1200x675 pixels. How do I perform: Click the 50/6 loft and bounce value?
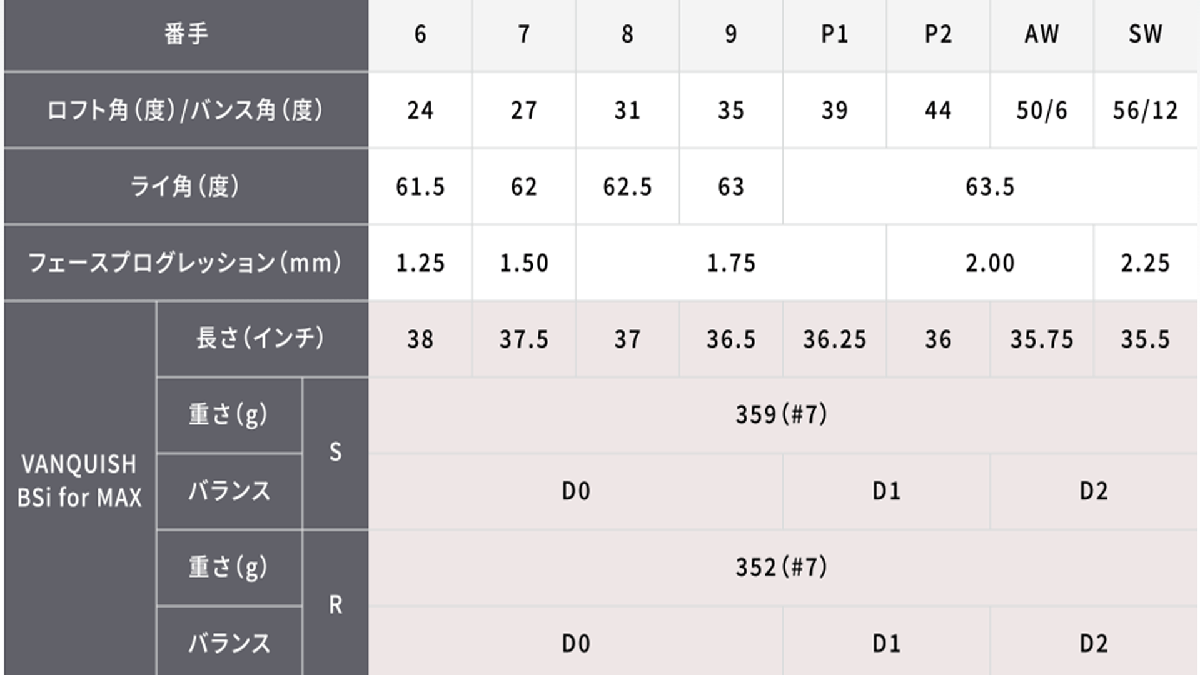point(1042,110)
